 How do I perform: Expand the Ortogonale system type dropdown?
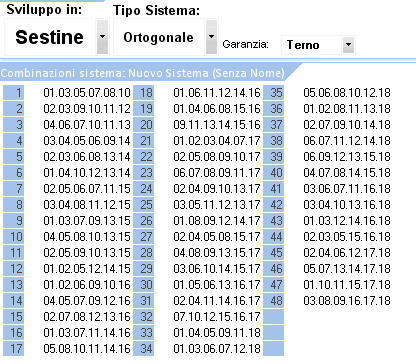click(211, 37)
